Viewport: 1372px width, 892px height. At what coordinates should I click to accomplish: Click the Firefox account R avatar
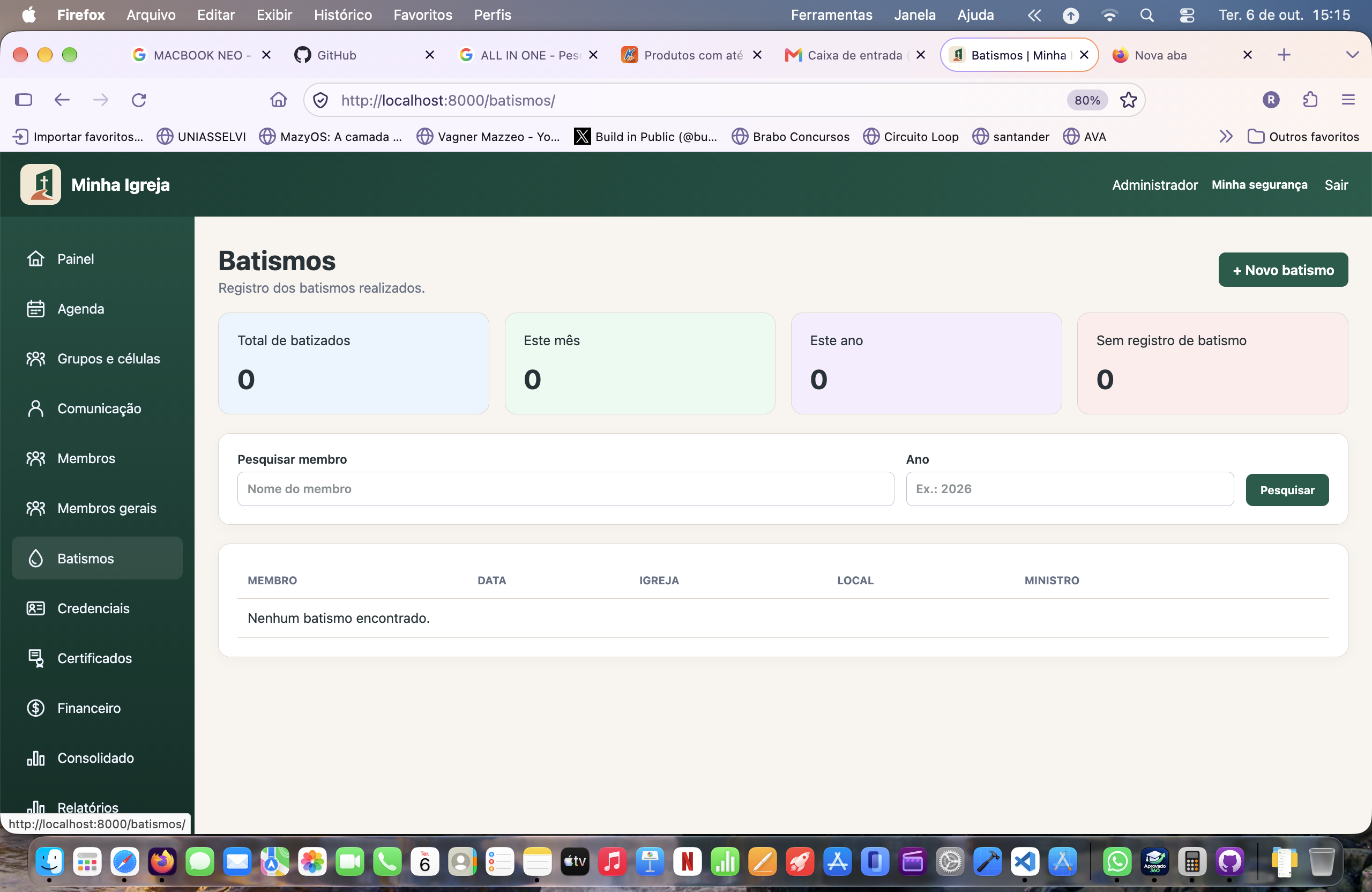(1271, 100)
